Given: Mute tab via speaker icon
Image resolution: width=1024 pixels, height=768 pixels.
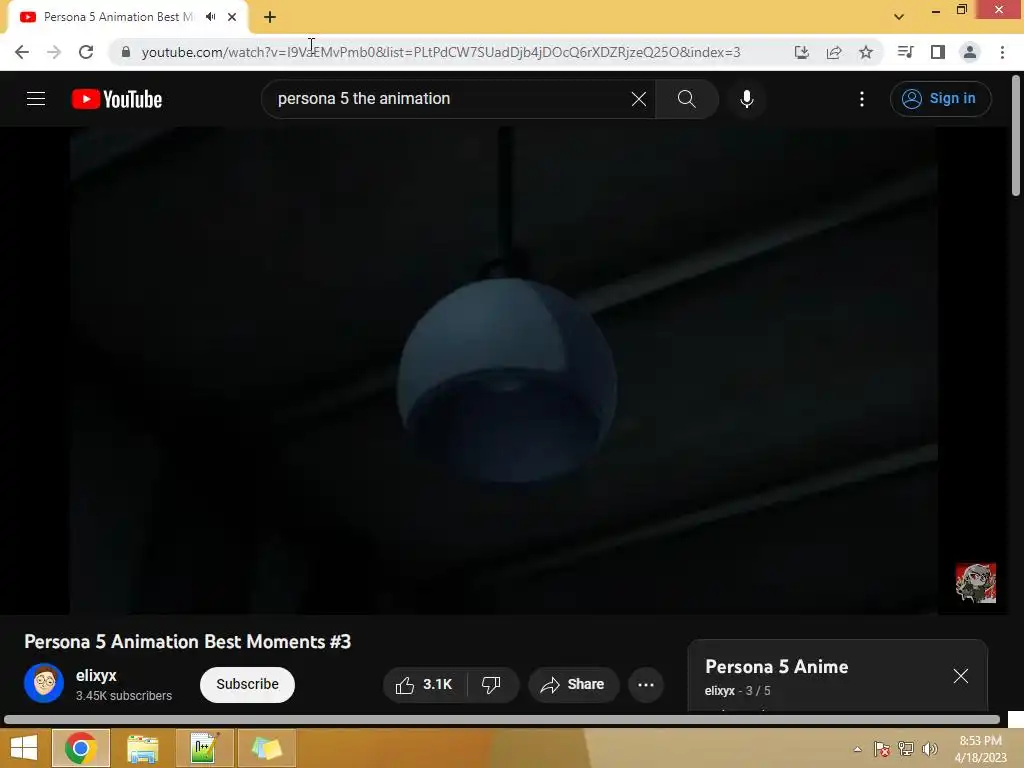Looking at the screenshot, I should [x=210, y=17].
